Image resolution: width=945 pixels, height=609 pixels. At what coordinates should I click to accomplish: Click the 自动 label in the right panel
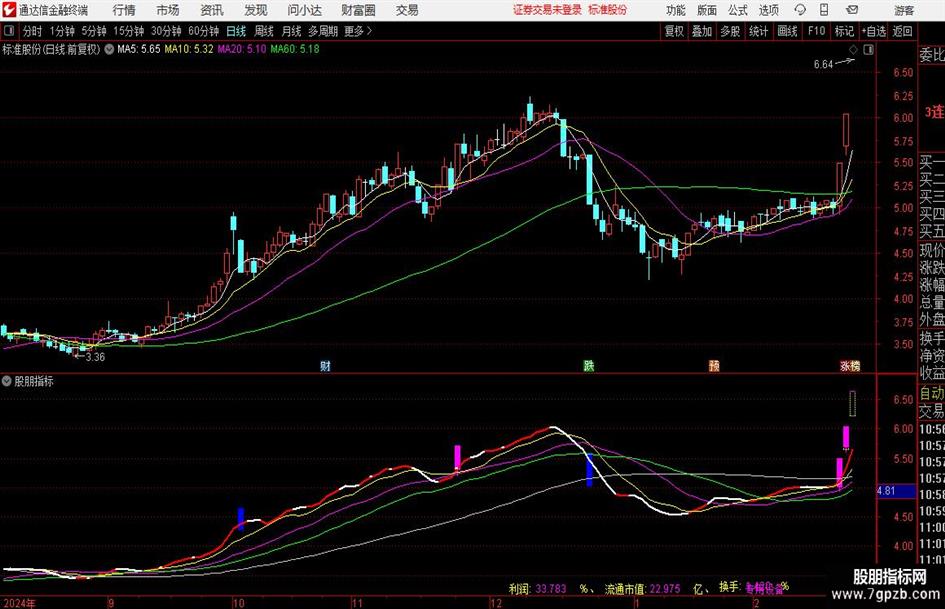coord(932,393)
